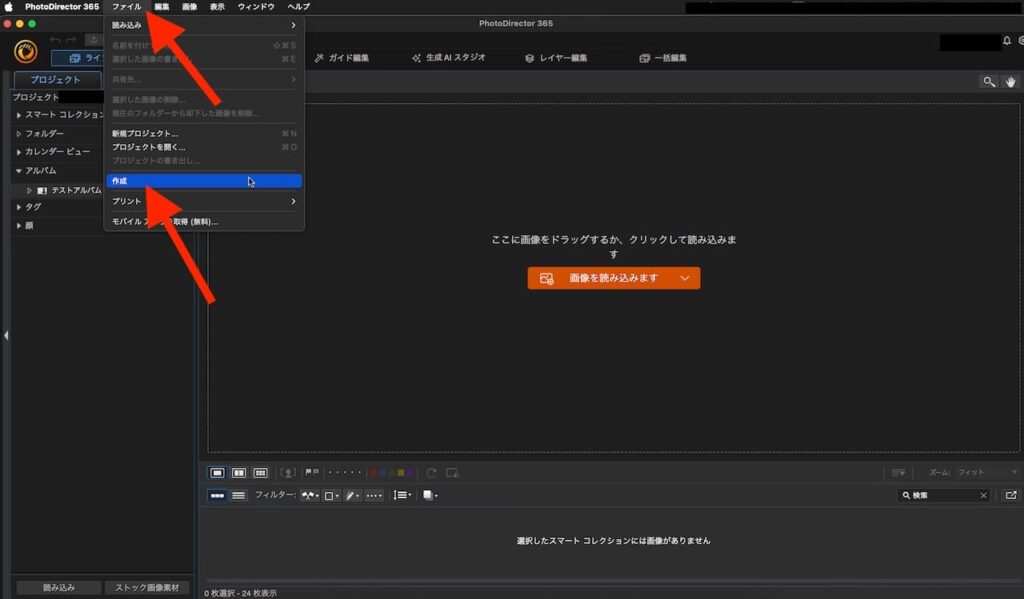Viewport: 1024px width, 599px height.
Task: Open the flag filter dropdown
Action: pos(310,495)
